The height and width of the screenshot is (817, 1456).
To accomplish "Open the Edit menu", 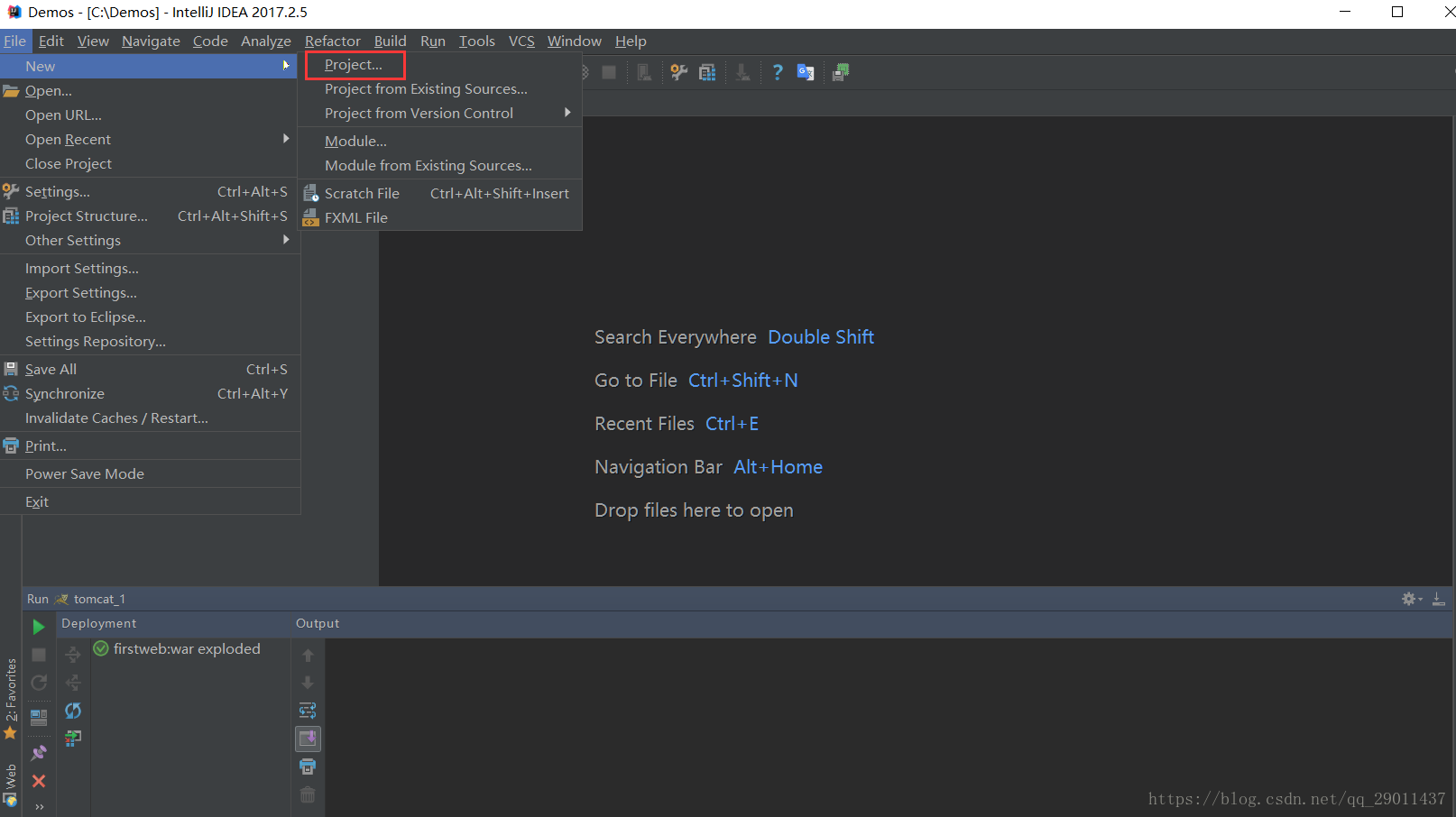I will click(x=51, y=41).
